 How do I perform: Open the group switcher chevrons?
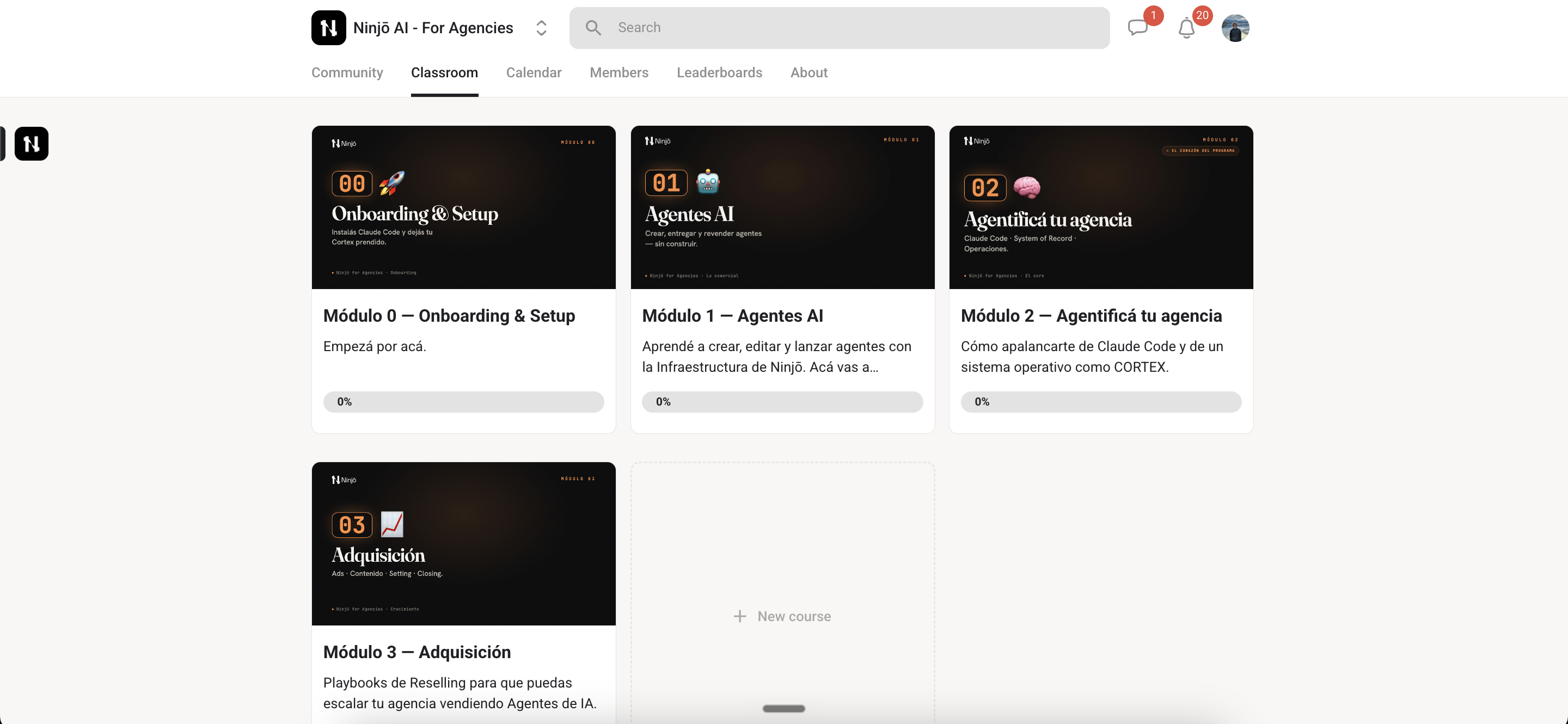coord(541,27)
